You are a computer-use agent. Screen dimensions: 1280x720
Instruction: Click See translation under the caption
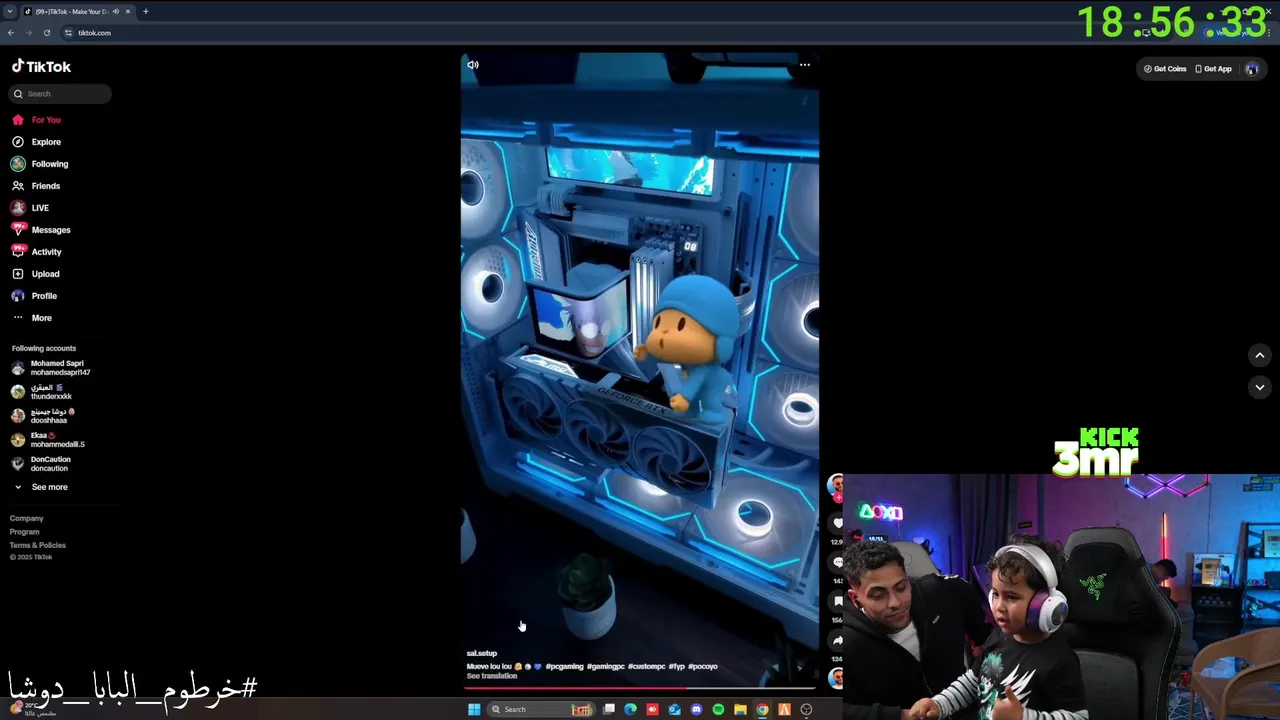click(492, 676)
